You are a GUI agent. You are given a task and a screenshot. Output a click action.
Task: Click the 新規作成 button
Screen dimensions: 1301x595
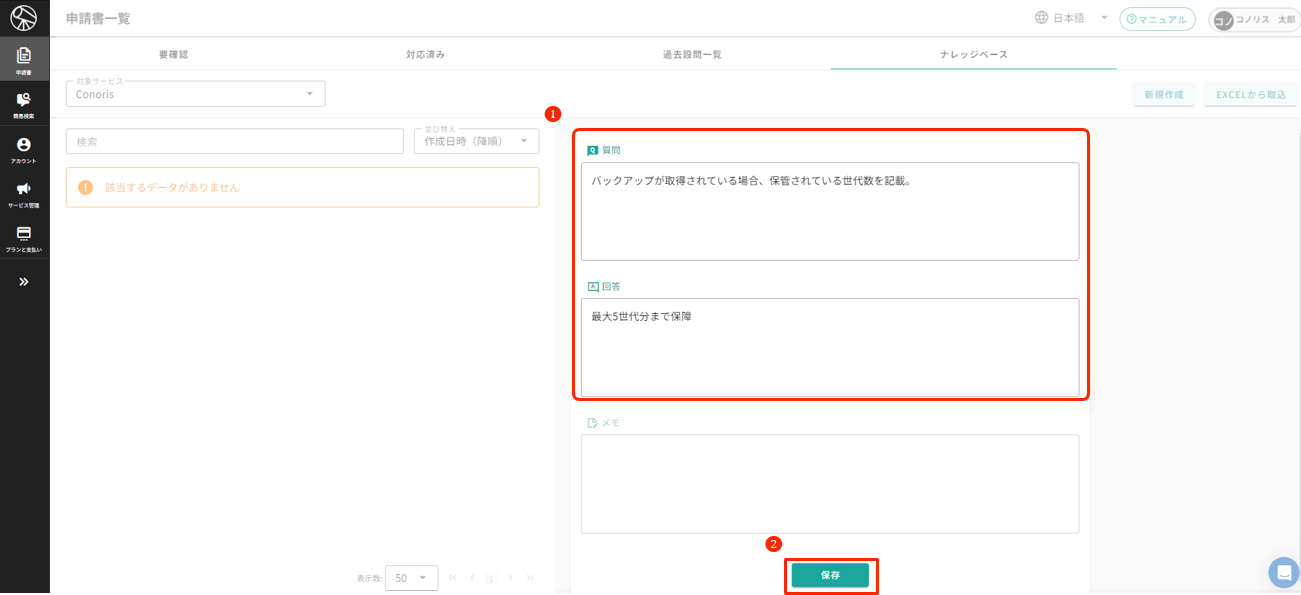[x=1164, y=94]
